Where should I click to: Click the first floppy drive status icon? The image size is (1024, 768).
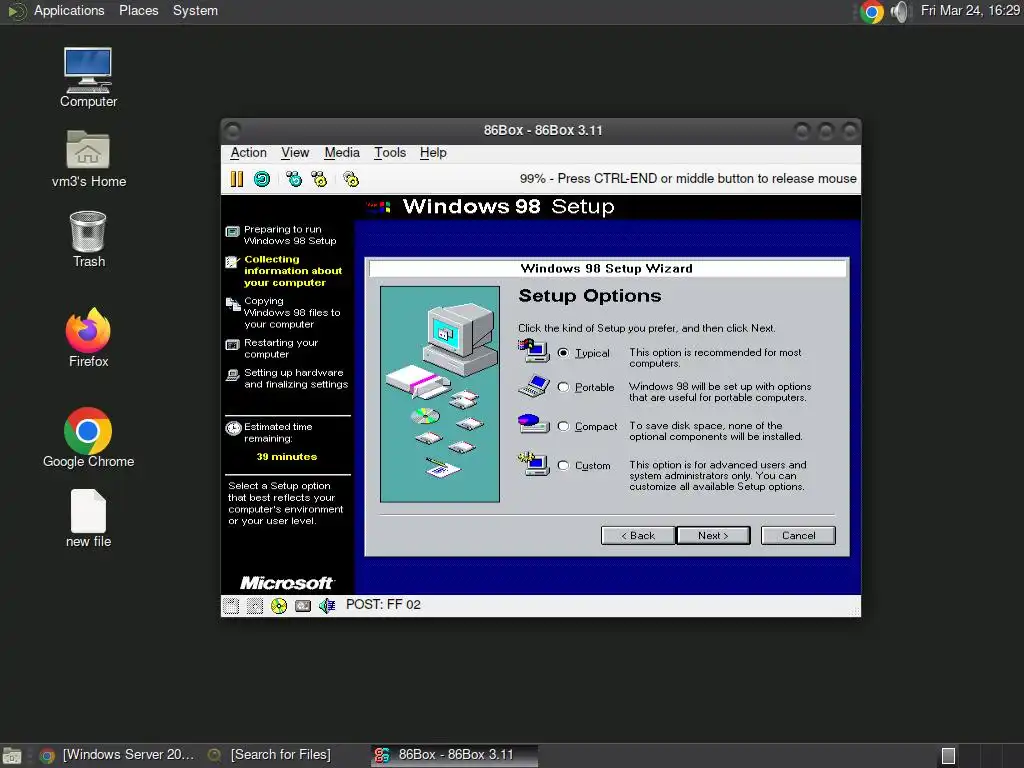point(231,606)
